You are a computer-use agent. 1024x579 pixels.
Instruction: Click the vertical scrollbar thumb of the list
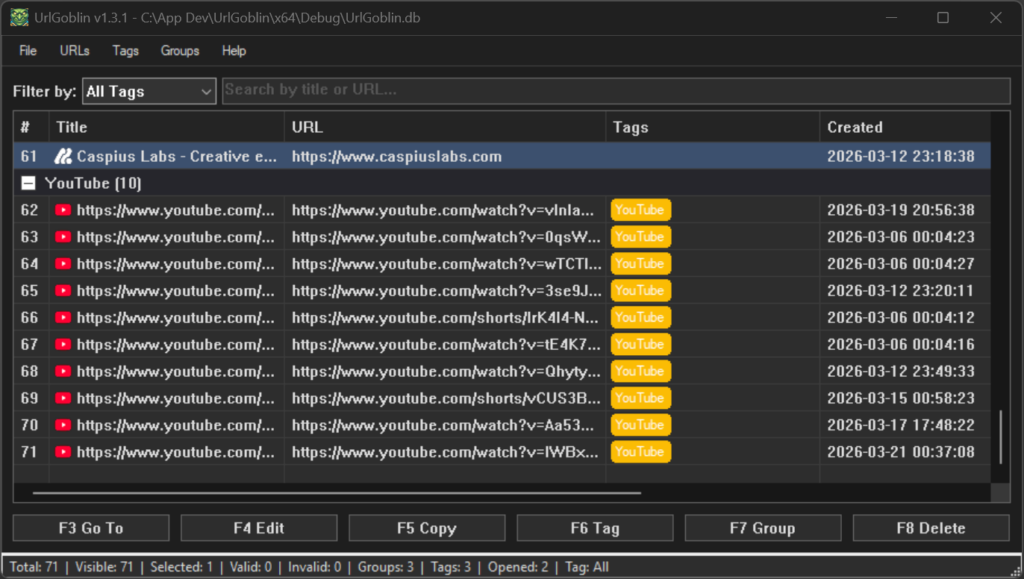point(1000,435)
